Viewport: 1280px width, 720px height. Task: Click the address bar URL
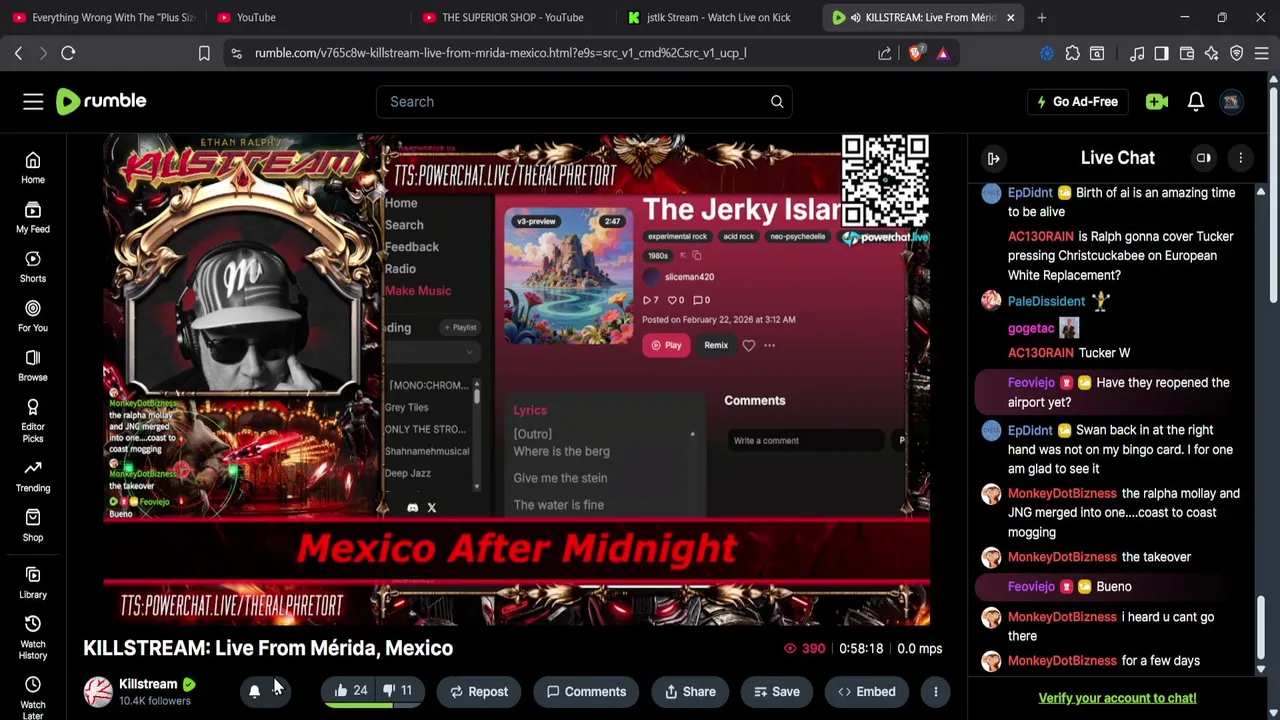coord(500,53)
